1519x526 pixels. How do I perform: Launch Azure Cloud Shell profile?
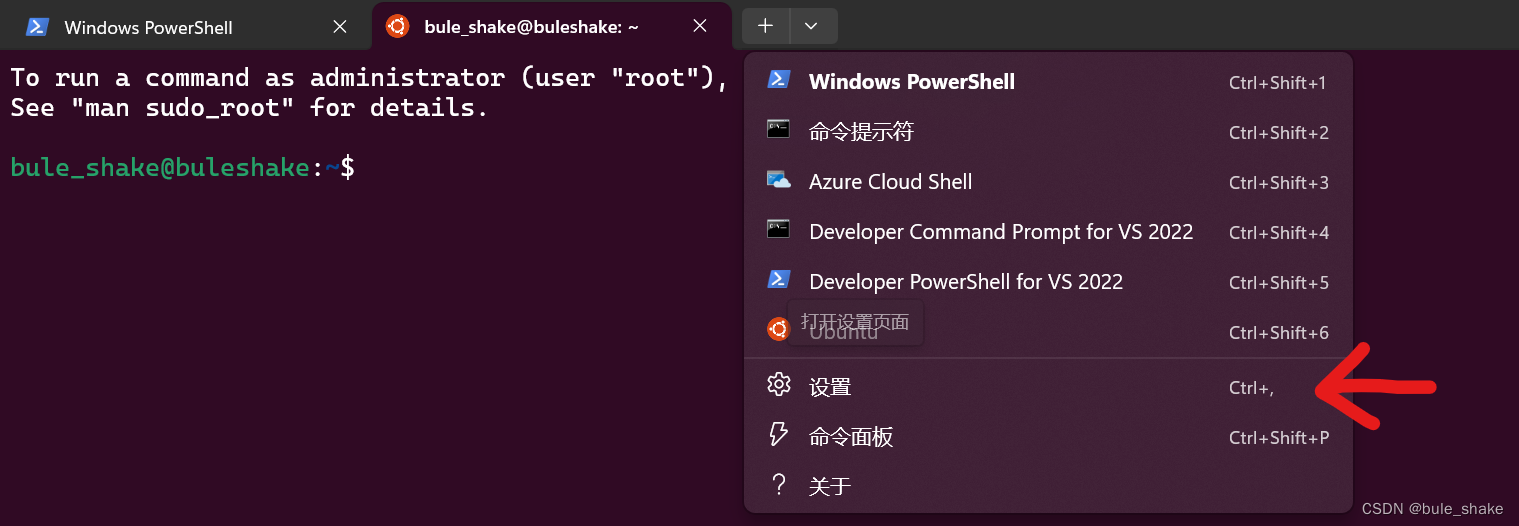1048,182
